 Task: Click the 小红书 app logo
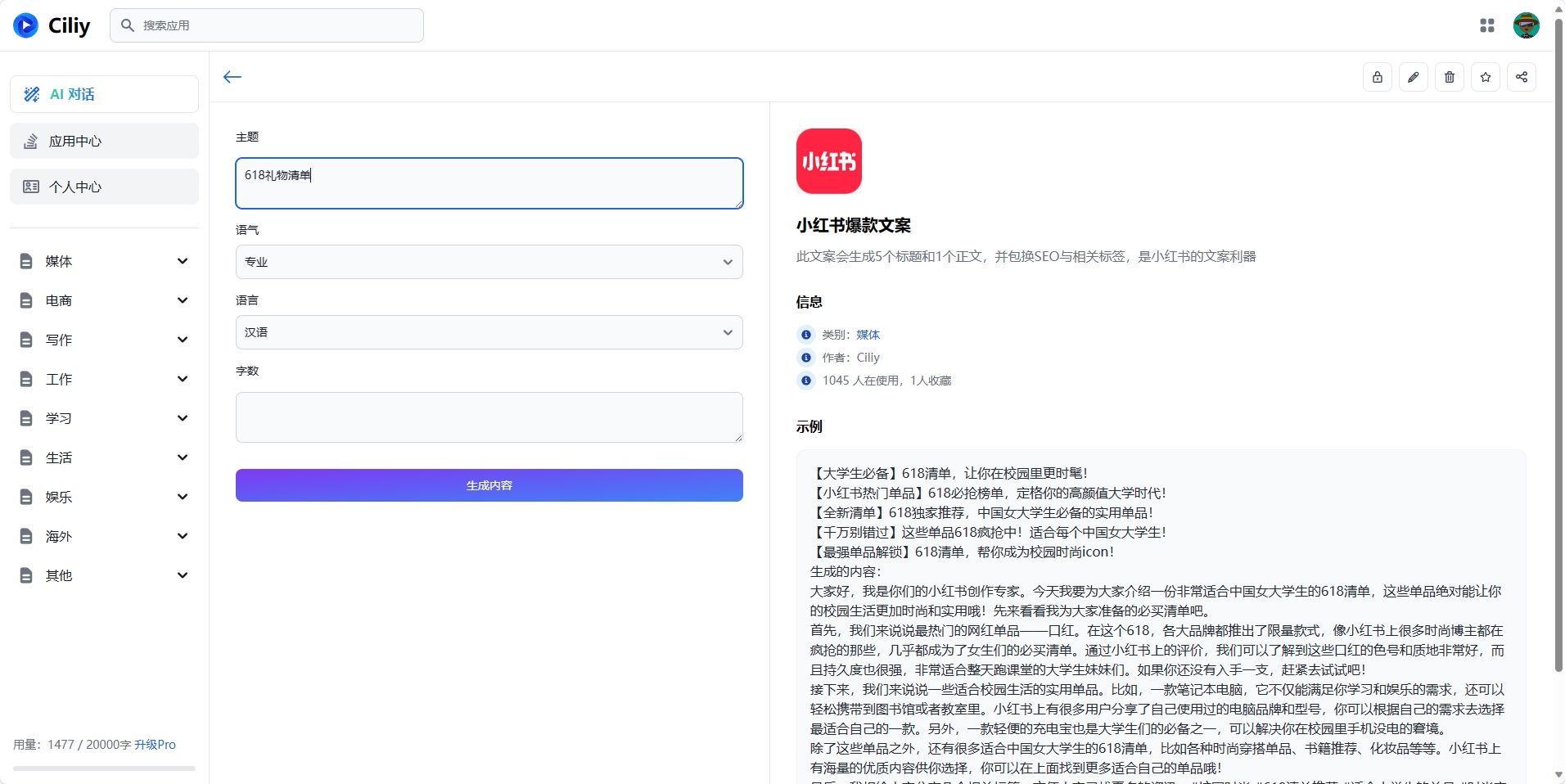click(829, 161)
